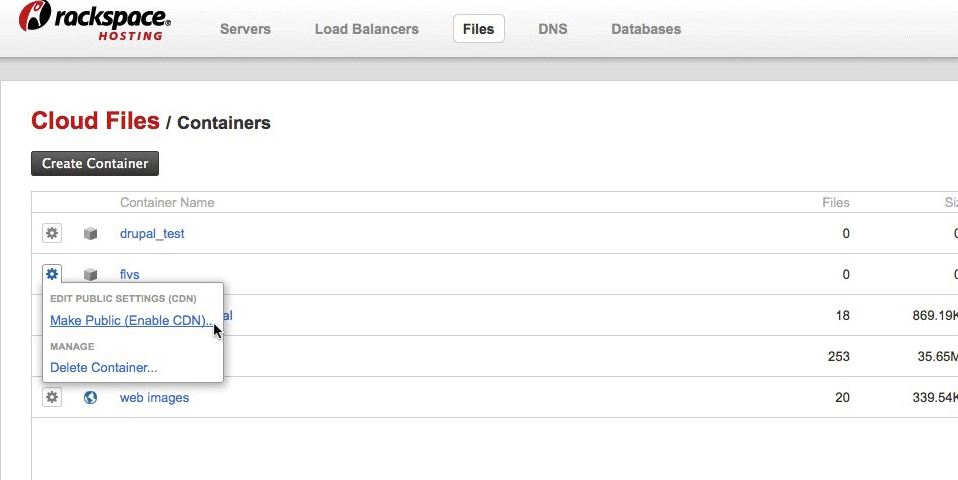This screenshot has width=958, height=480.
Task: Open the web images container
Action: click(x=155, y=398)
